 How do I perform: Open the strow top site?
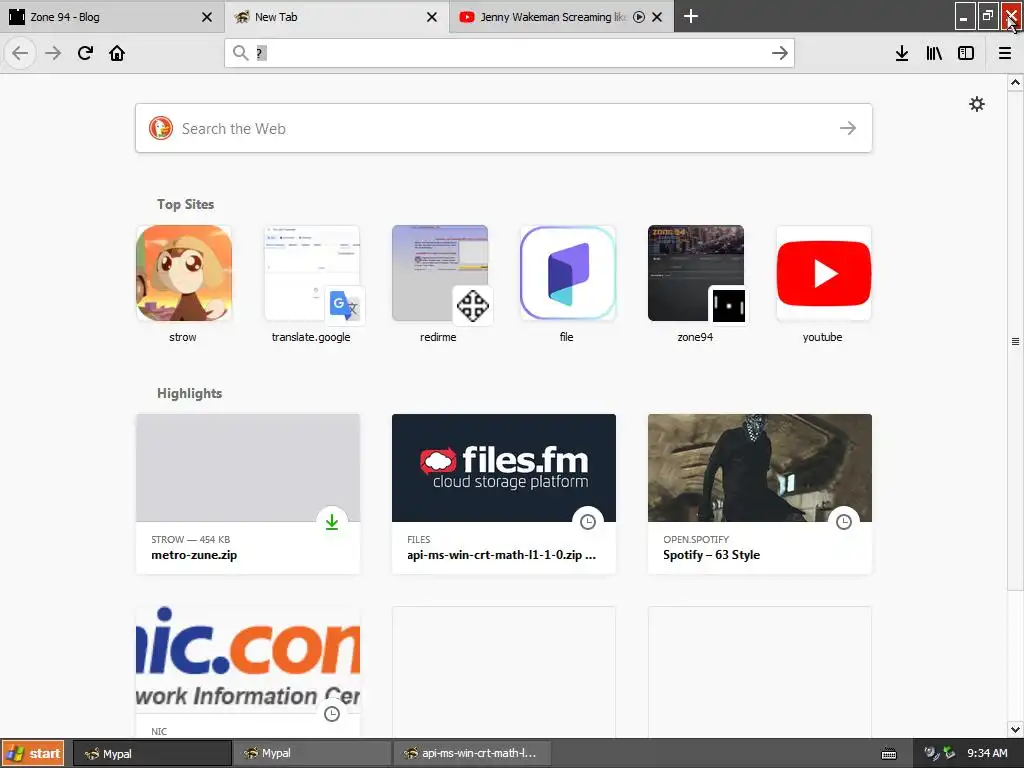pyautogui.click(x=184, y=283)
